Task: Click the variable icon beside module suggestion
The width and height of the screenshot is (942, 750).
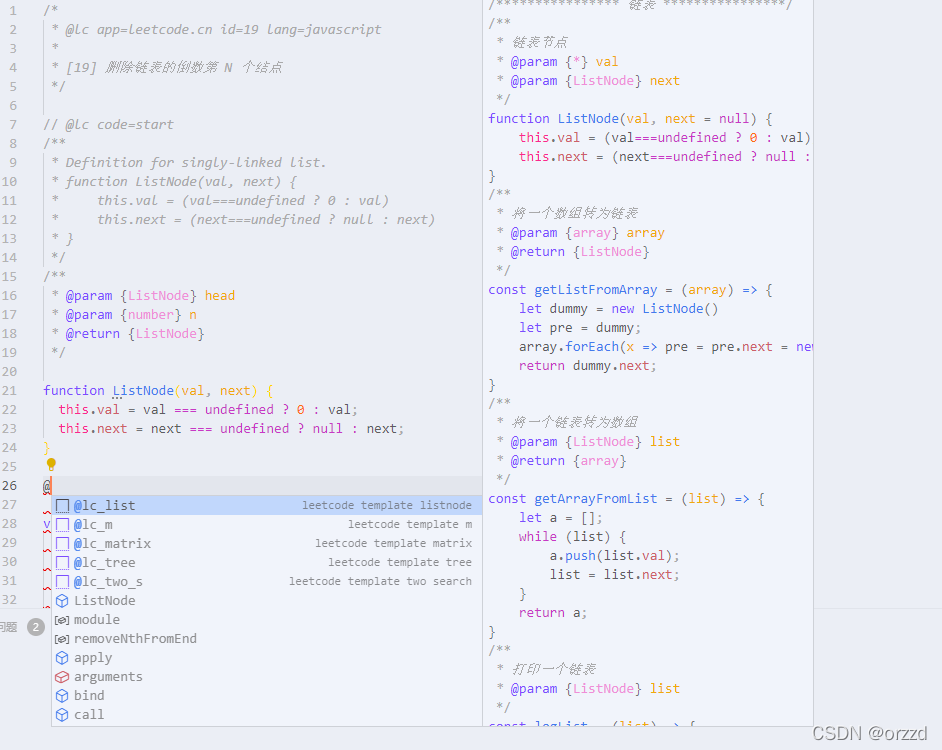Action: click(x=62, y=620)
